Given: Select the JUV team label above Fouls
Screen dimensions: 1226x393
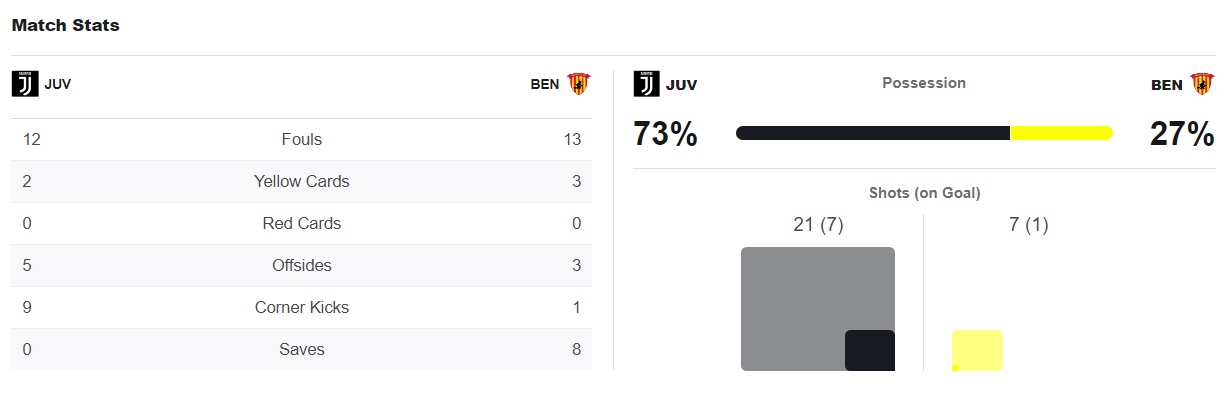Looking at the screenshot, I should pos(58,84).
